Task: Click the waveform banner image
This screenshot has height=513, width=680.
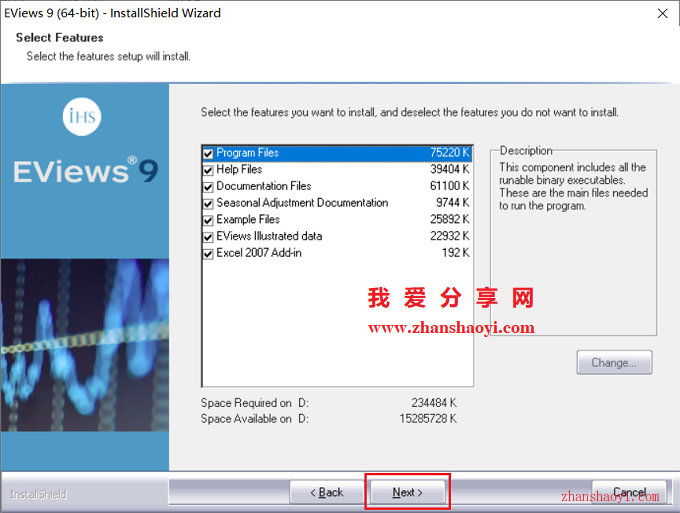Action: [x=85, y=345]
